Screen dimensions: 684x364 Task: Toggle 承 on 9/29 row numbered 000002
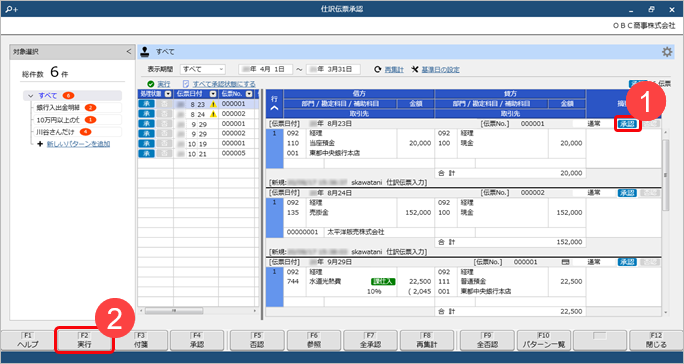pyautogui.click(x=146, y=134)
